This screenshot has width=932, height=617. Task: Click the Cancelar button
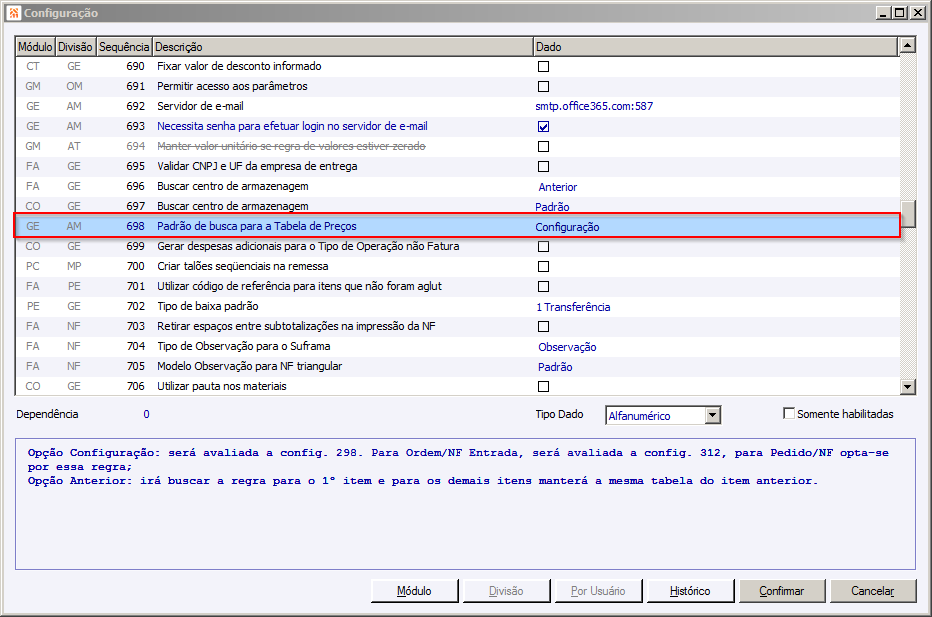(873, 591)
